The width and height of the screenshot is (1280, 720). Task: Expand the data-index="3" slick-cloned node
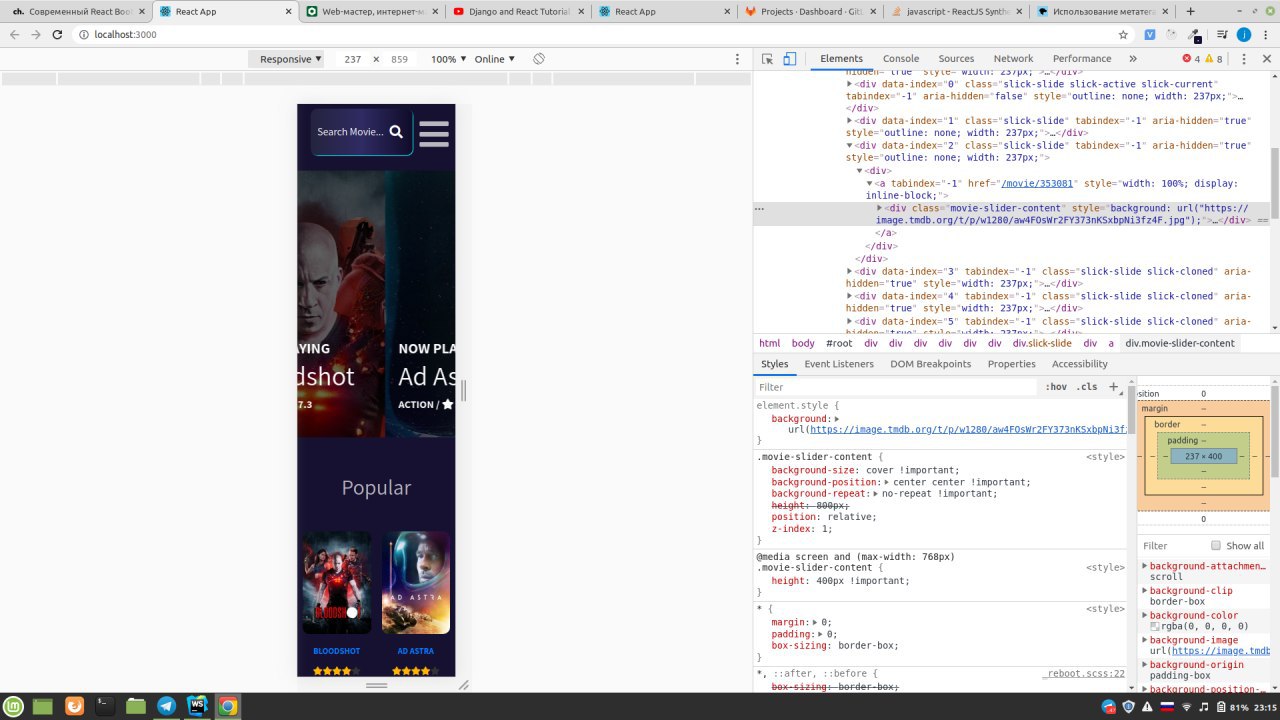pyautogui.click(x=850, y=271)
